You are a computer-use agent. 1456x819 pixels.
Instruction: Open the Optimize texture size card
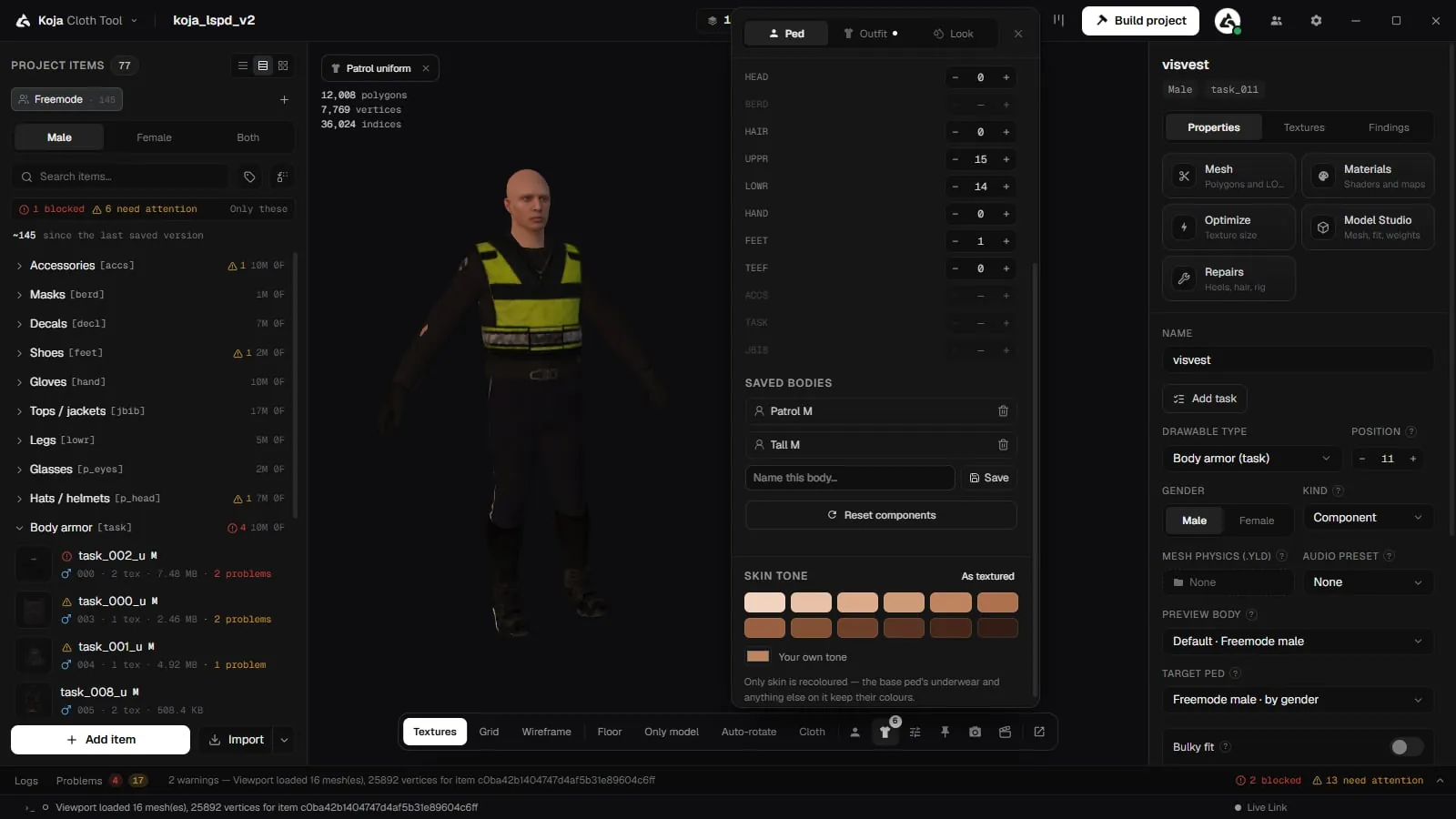click(x=1228, y=227)
